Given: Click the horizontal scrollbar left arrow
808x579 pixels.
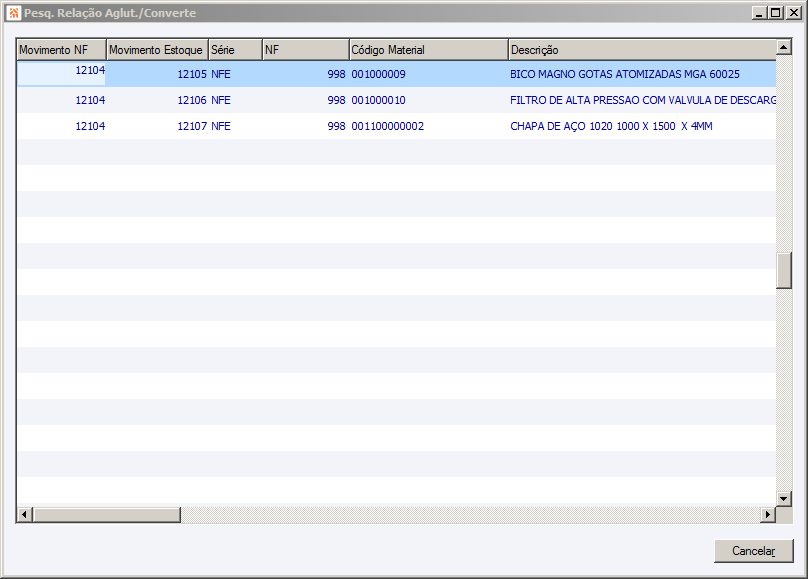Looking at the screenshot, I should pyautogui.click(x=25, y=514).
